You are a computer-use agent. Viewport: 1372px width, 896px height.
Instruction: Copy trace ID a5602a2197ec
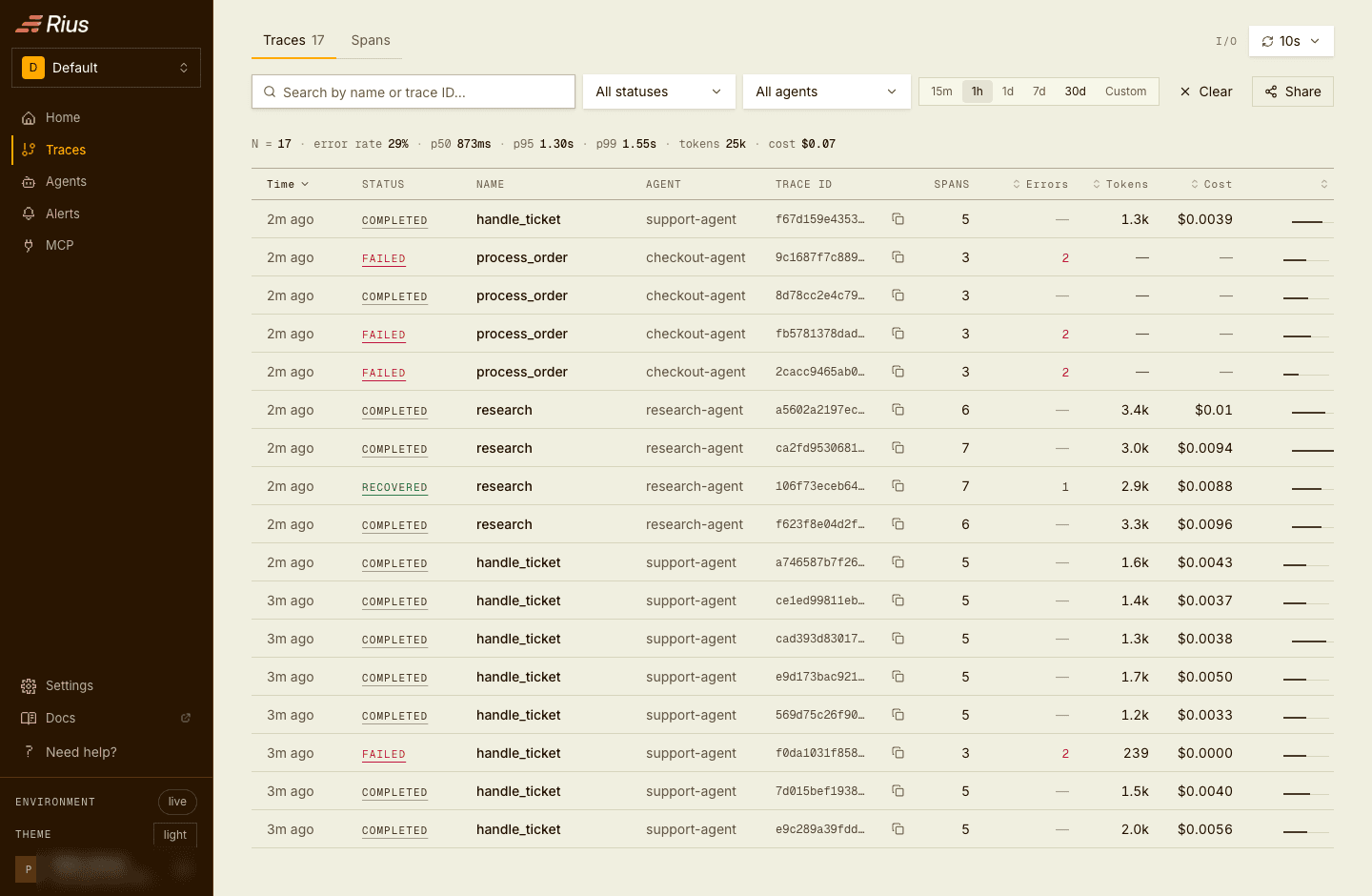[x=898, y=410]
